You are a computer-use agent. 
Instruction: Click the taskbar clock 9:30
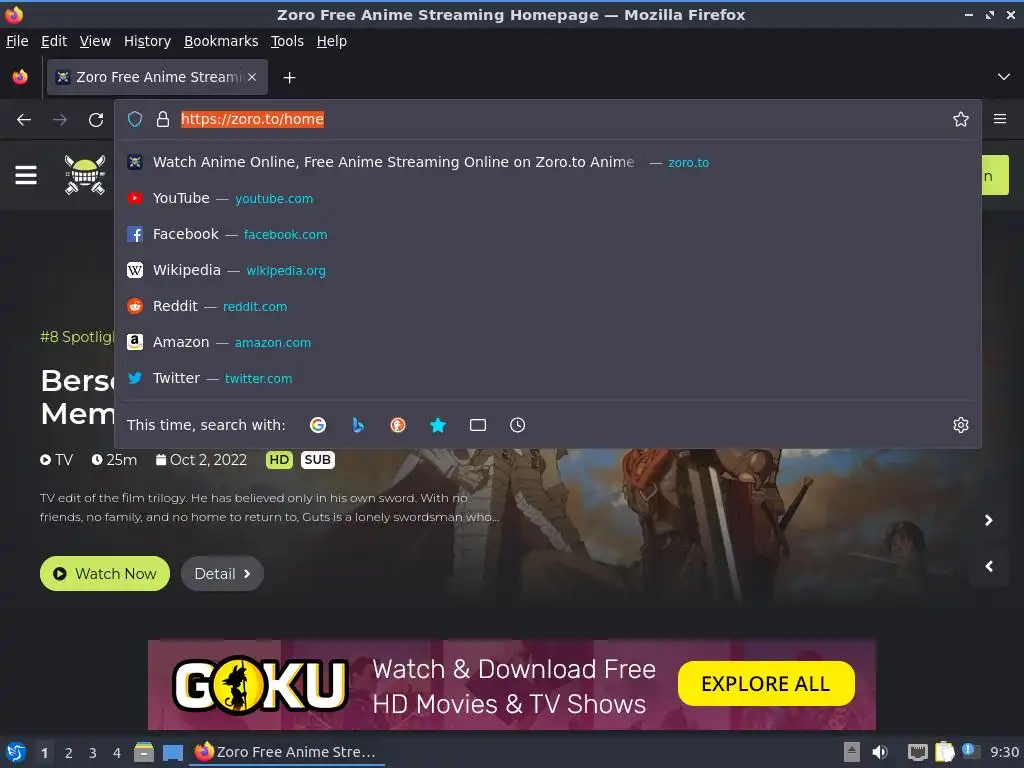(1004, 752)
